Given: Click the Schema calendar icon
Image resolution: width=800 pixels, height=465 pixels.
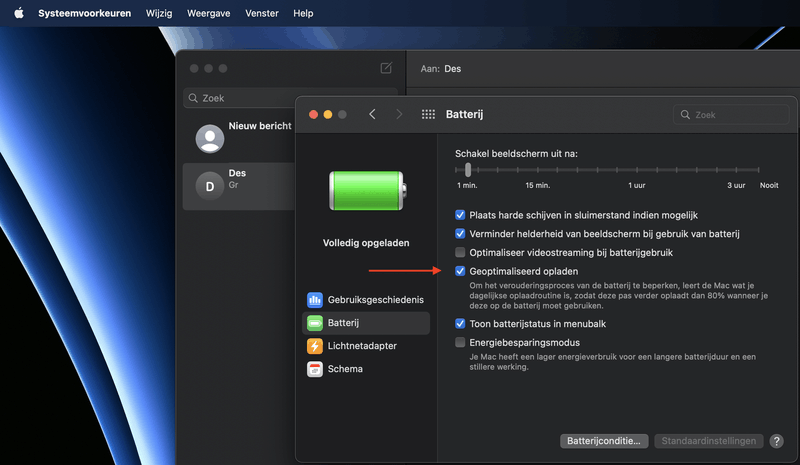Looking at the screenshot, I should click(x=315, y=369).
